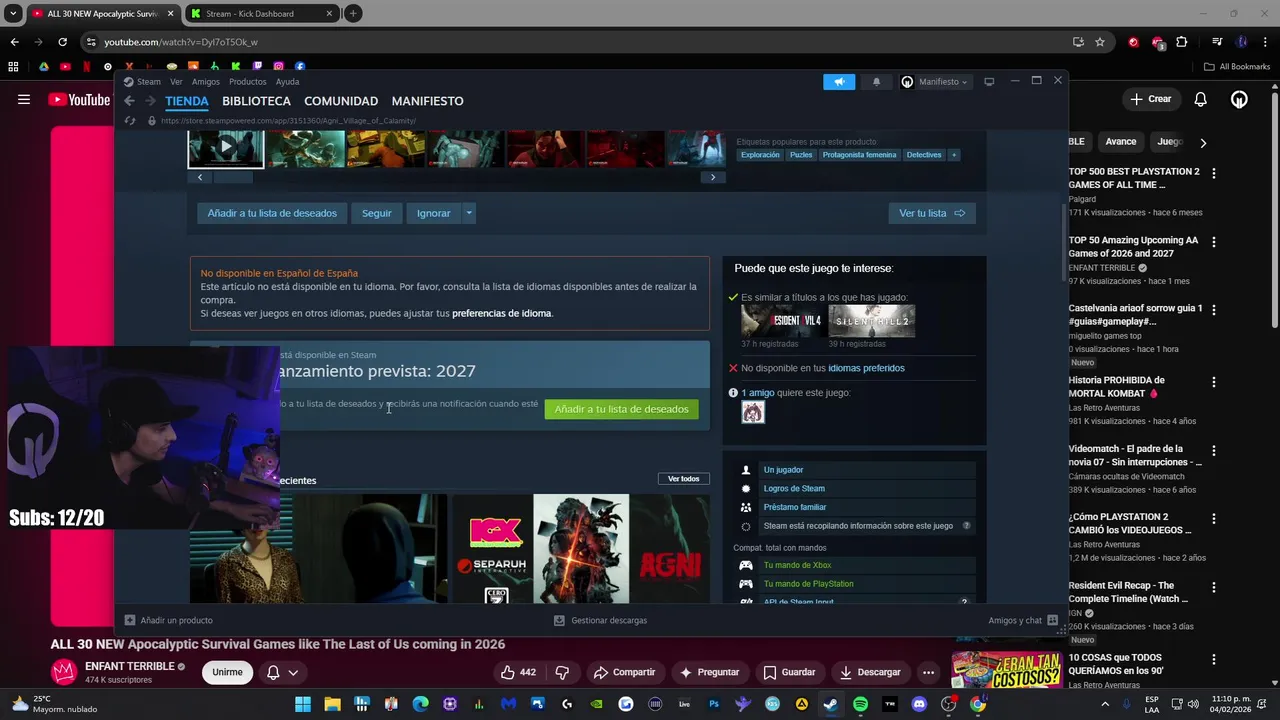Click the Descargar button on YouTube
Screen dimensions: 1280x720
point(870,672)
